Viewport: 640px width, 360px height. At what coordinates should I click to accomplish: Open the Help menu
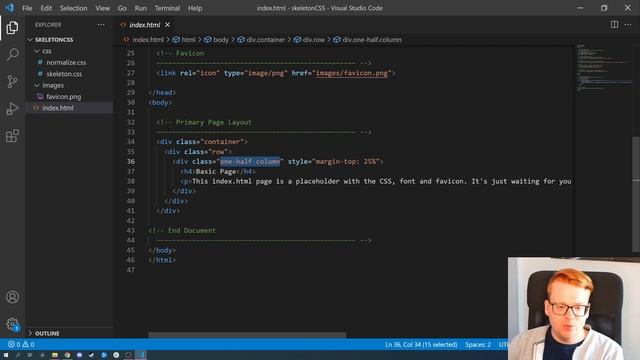pos(195,8)
